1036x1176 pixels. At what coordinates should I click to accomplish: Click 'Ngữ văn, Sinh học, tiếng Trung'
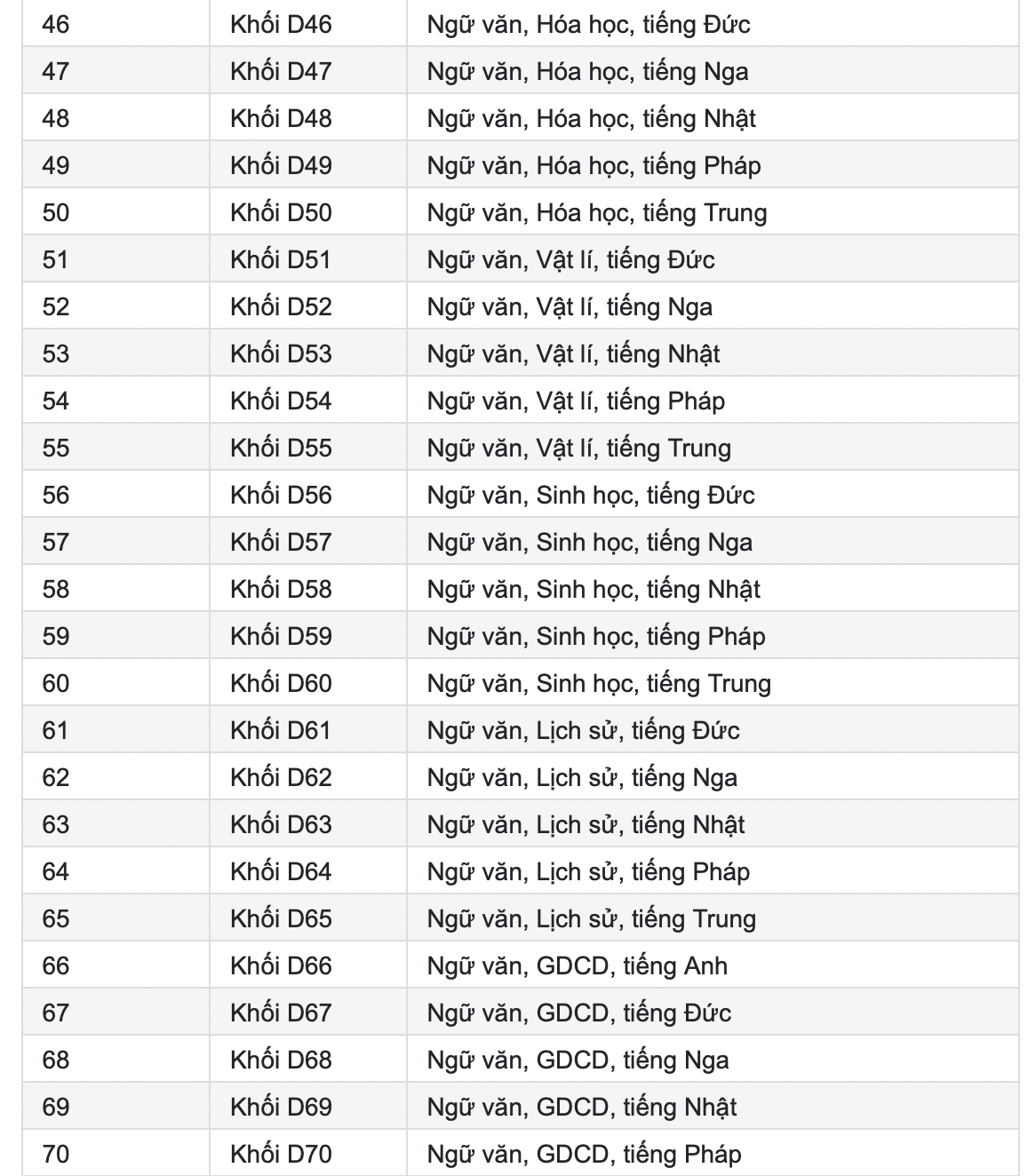point(600,684)
